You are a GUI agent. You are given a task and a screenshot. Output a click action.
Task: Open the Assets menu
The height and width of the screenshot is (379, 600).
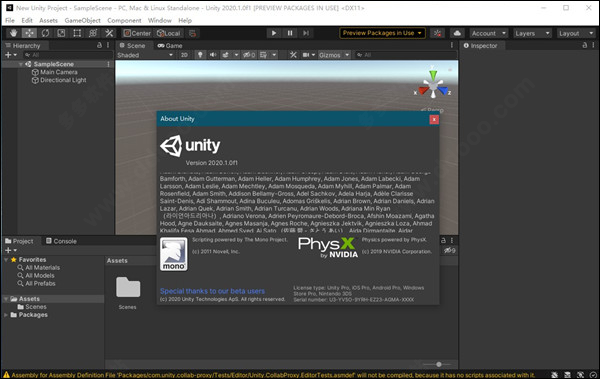pos(48,20)
